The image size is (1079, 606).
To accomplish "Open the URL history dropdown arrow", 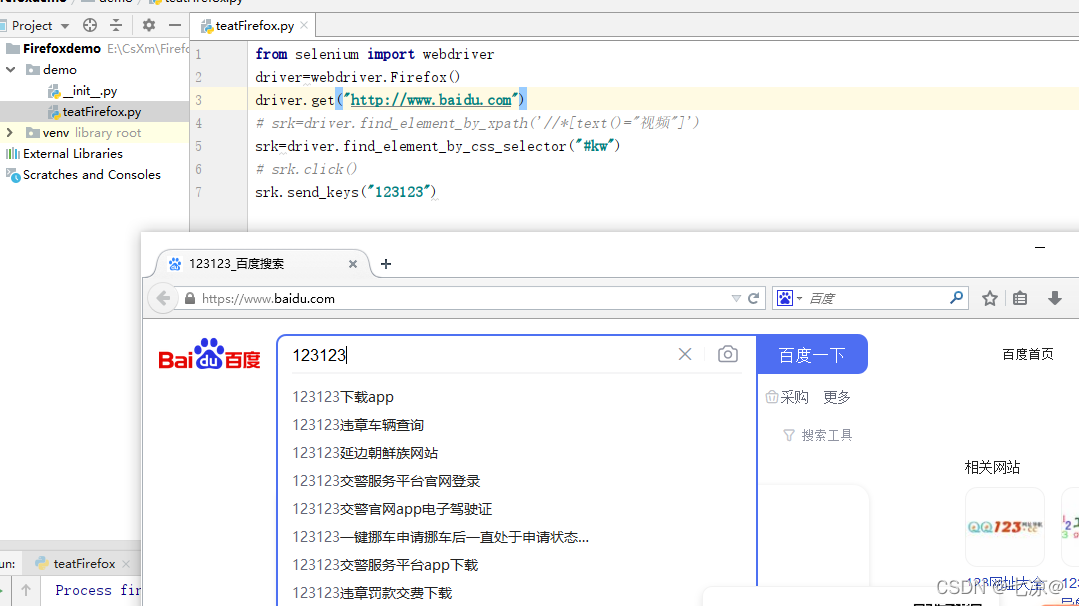I will pos(736,299).
